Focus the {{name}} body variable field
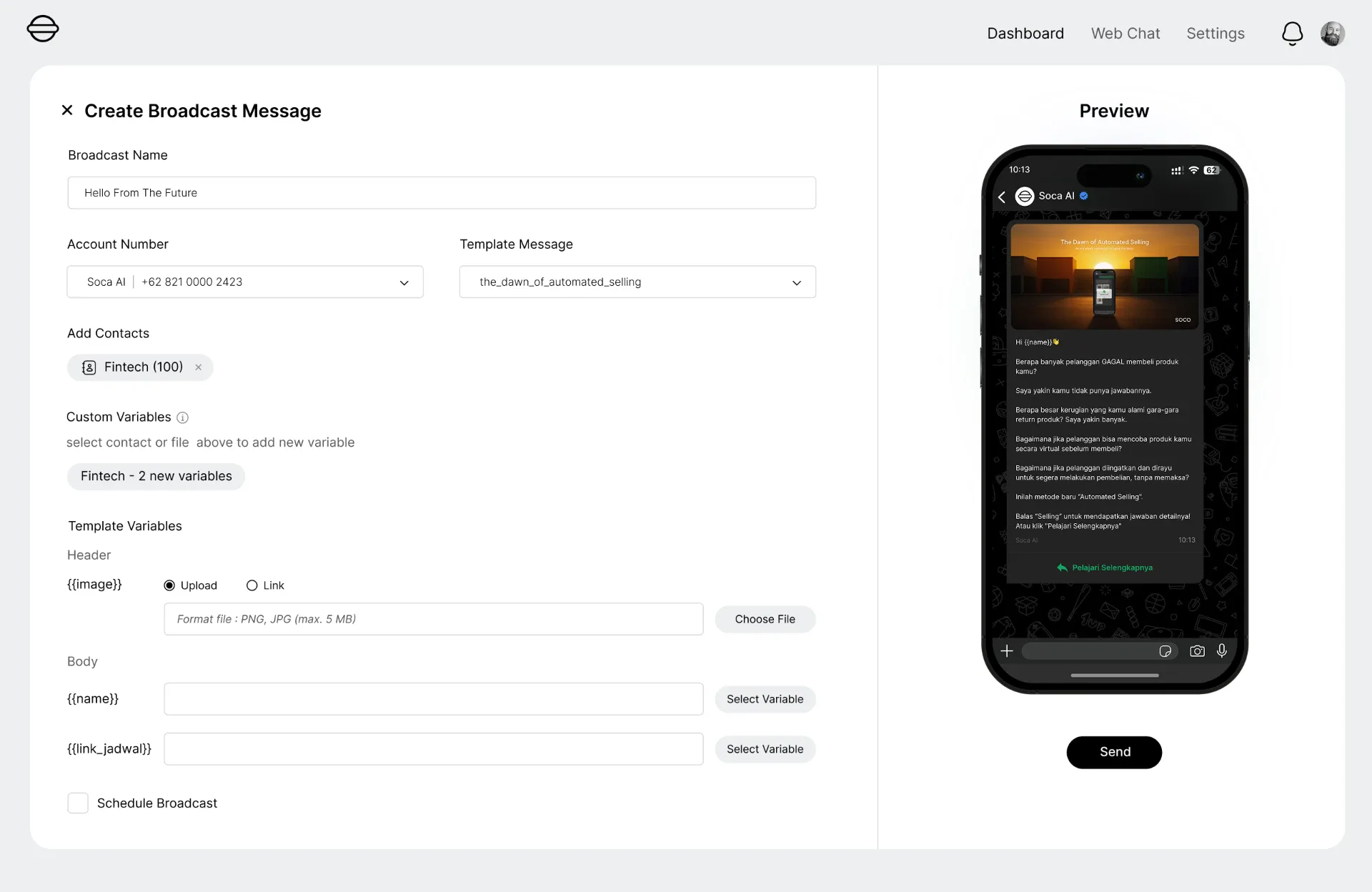 (434, 699)
